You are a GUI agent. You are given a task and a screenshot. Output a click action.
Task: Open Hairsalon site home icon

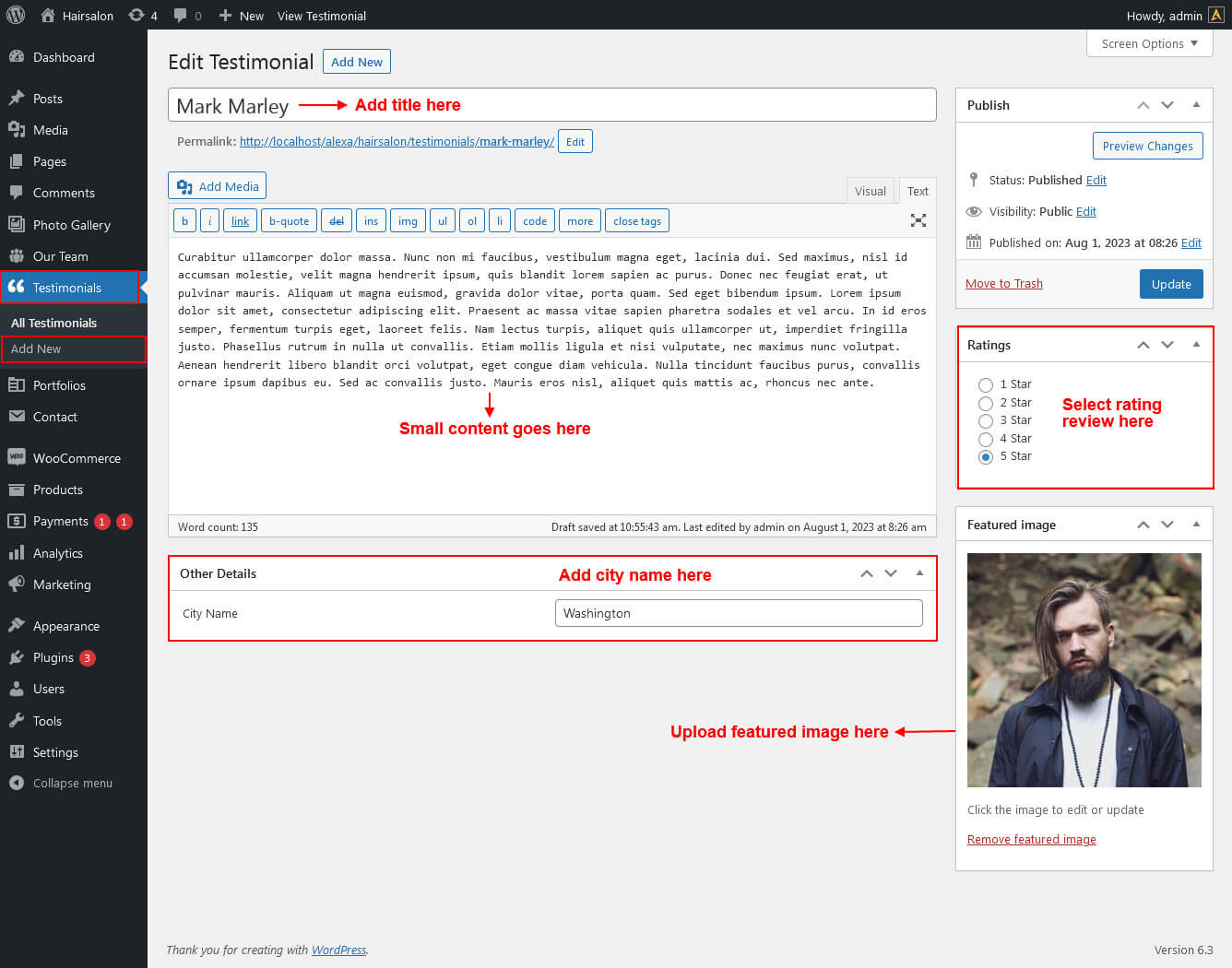48,15
